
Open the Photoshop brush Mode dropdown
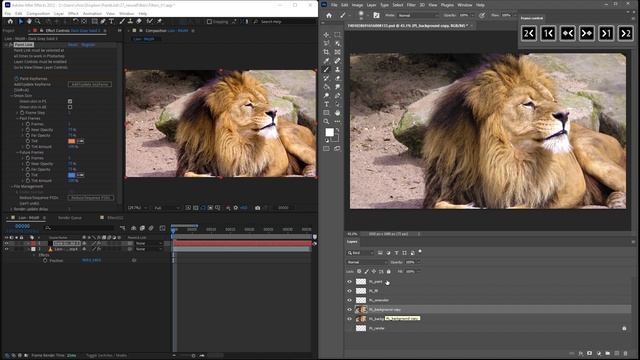point(417,16)
